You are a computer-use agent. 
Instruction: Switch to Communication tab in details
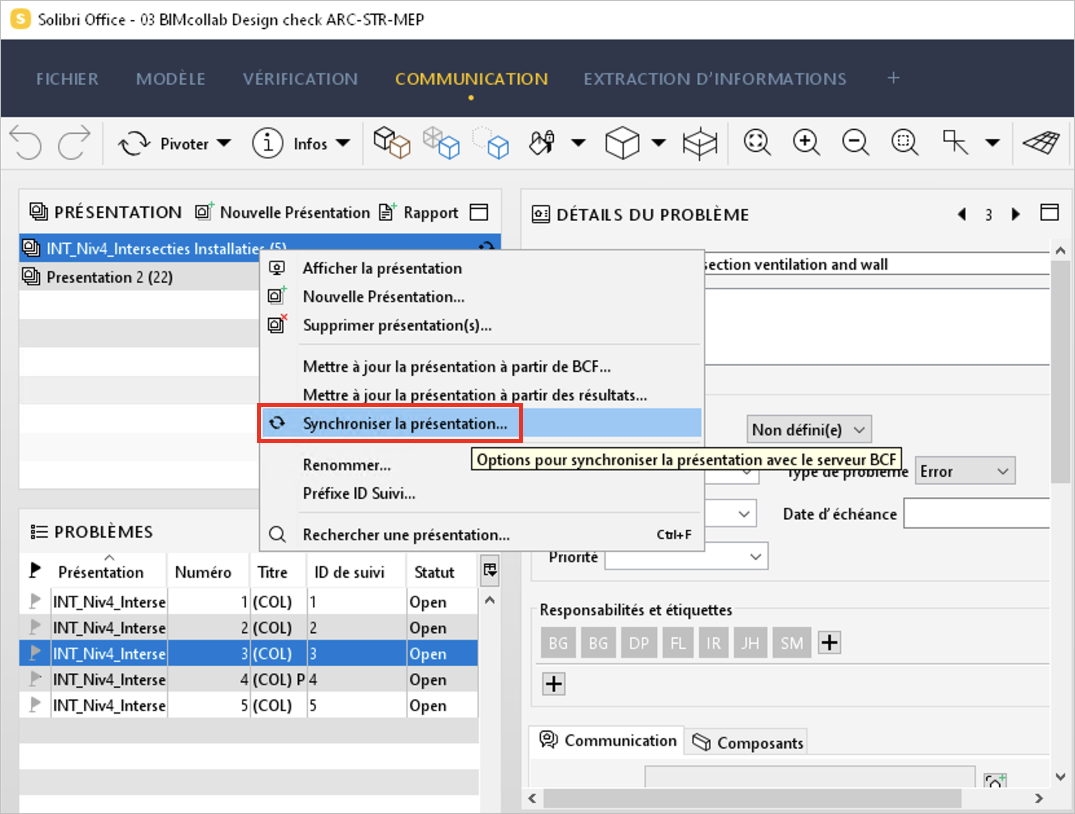point(608,741)
